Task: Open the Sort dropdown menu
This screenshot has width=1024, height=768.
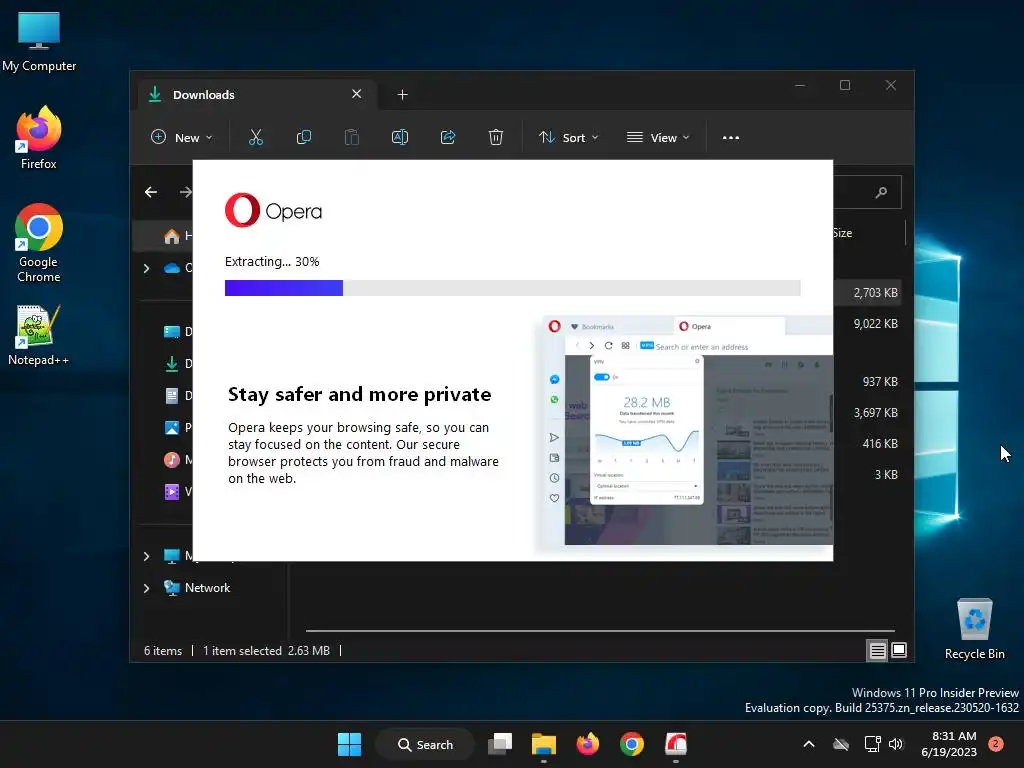Action: pyautogui.click(x=568, y=137)
